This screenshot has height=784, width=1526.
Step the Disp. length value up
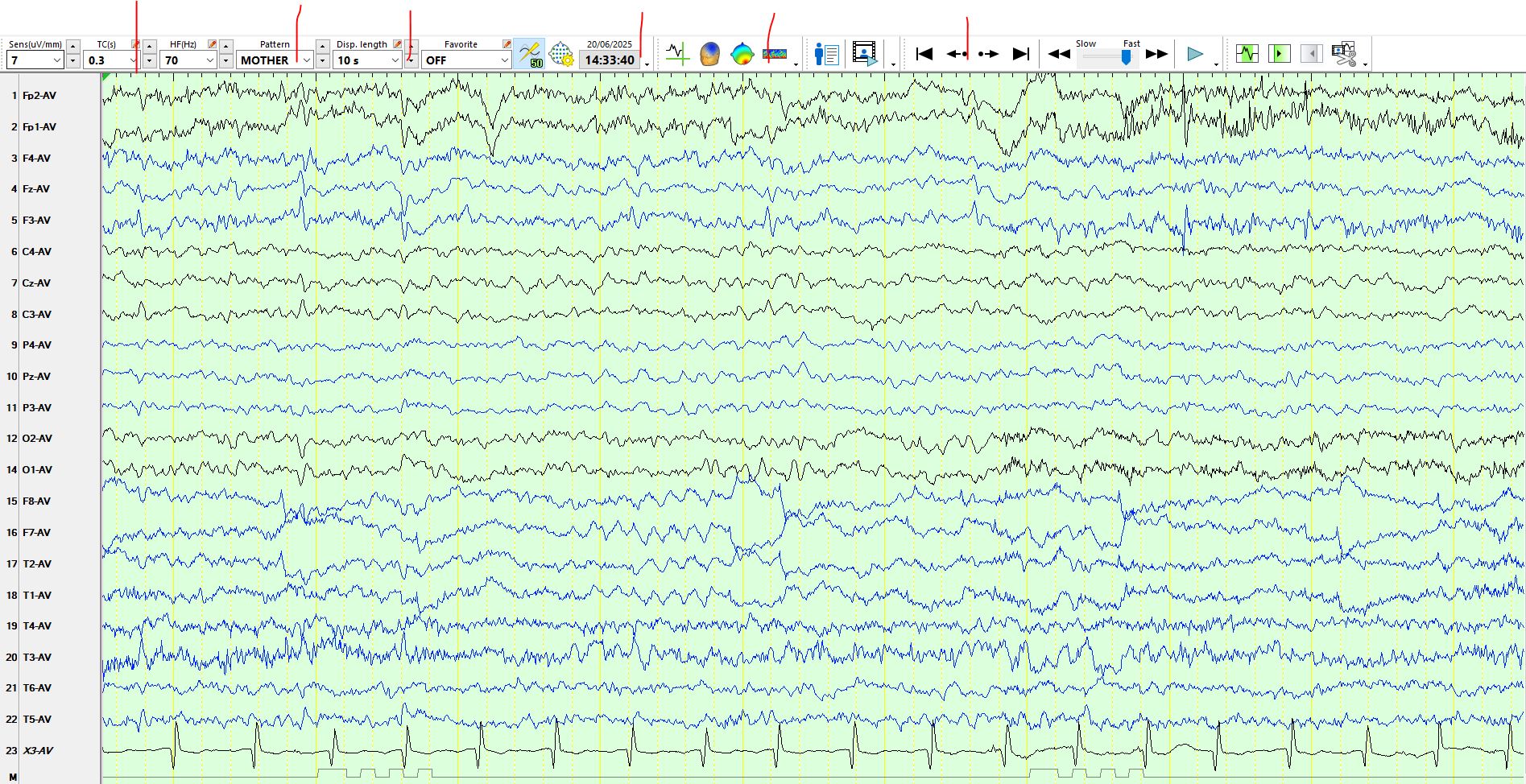tap(411, 46)
